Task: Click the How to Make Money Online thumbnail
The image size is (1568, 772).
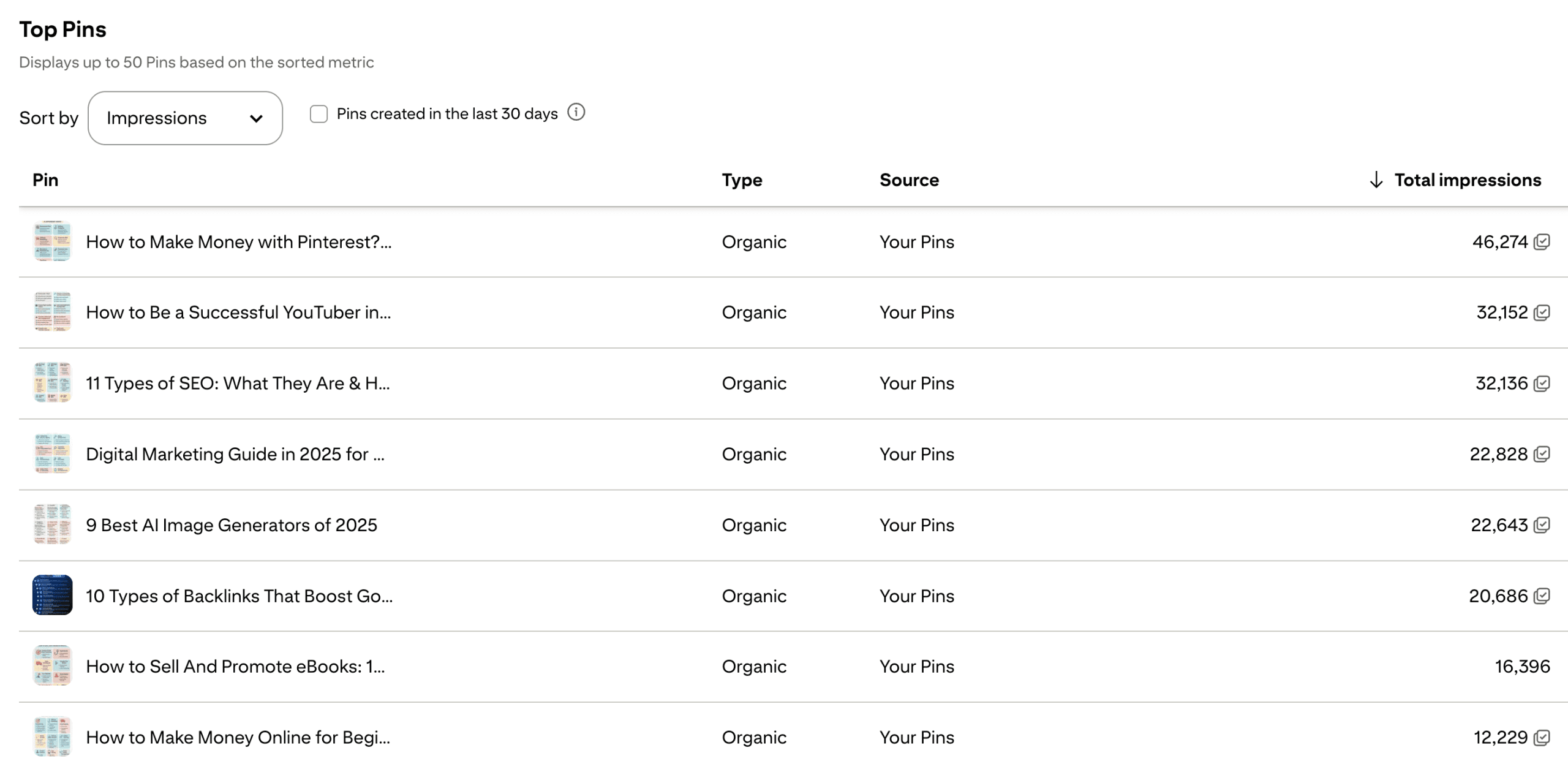Action: pos(52,736)
